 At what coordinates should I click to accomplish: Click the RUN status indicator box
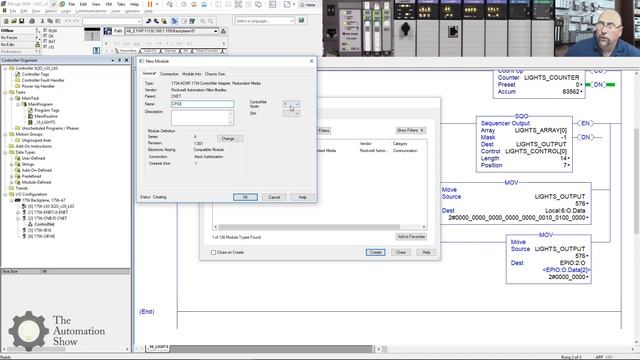(45, 31)
